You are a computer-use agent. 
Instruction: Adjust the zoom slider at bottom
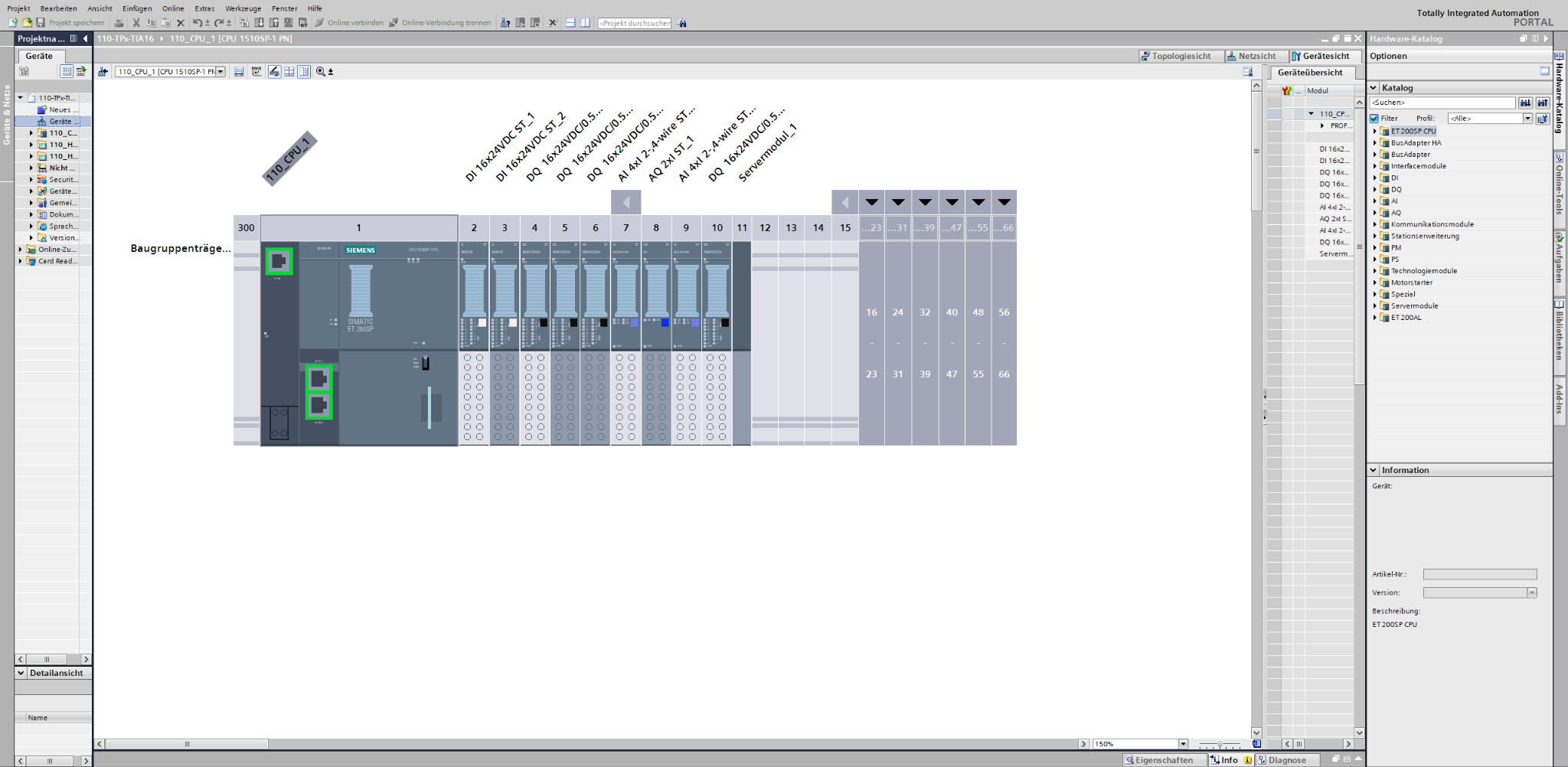1220,744
